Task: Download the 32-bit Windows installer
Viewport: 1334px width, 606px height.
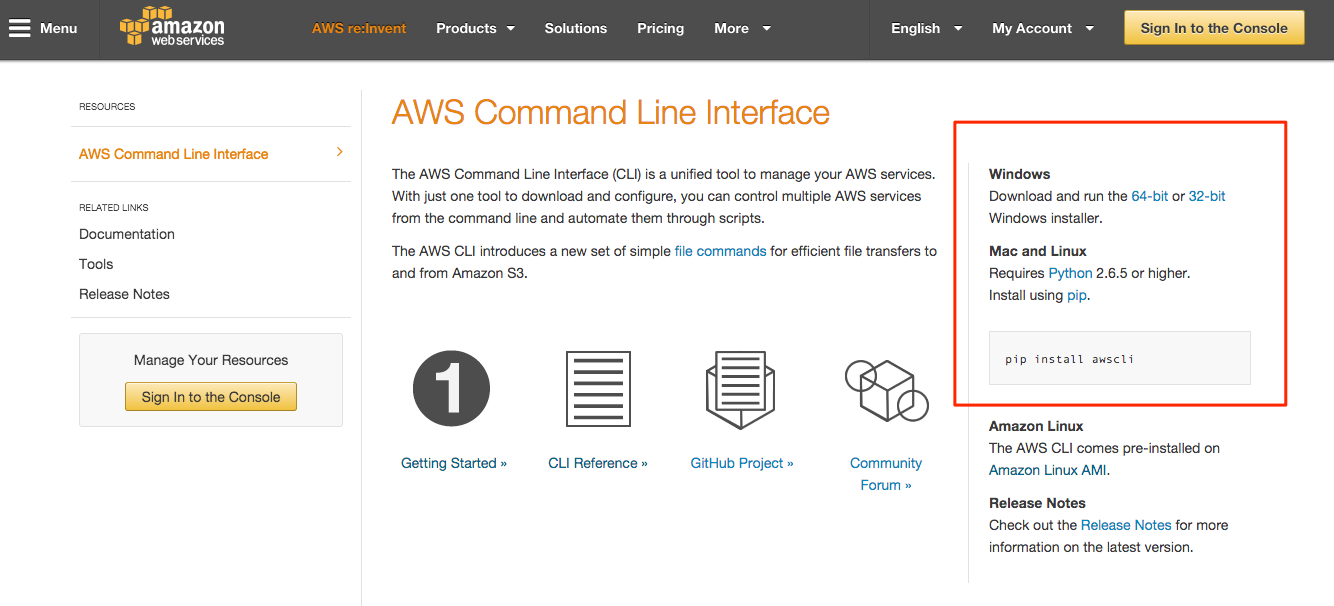Action: tap(1207, 196)
